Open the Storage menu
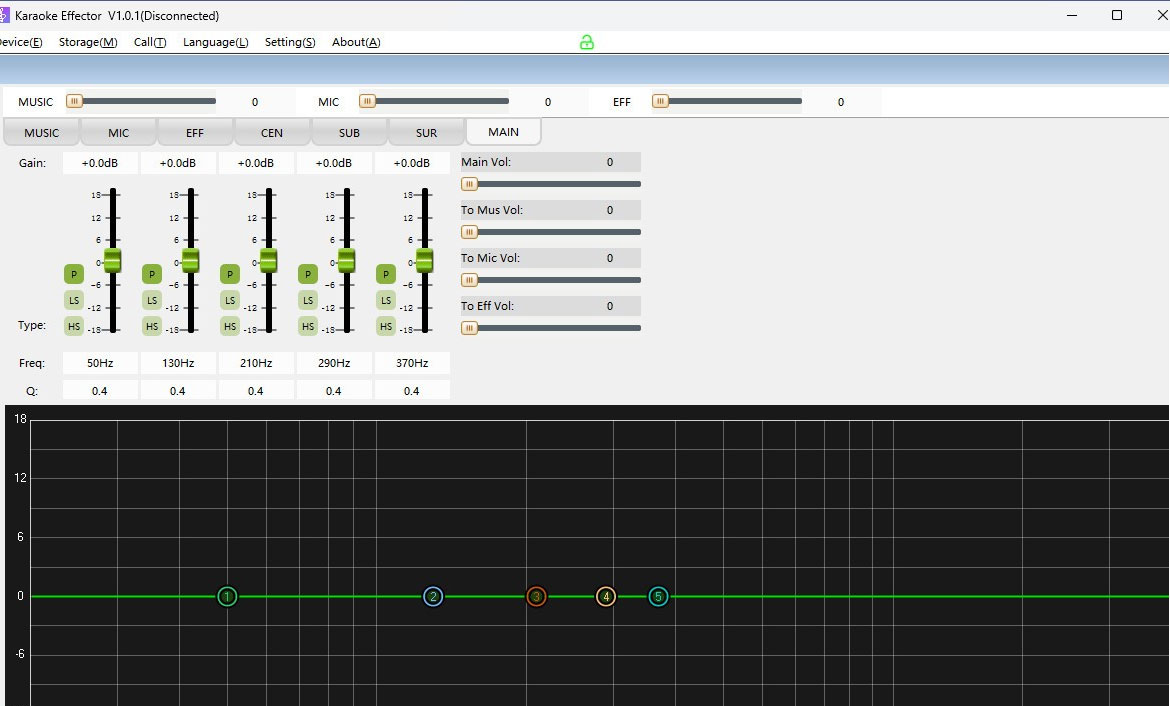Viewport: 1170px width, 706px height. pyautogui.click(x=88, y=42)
